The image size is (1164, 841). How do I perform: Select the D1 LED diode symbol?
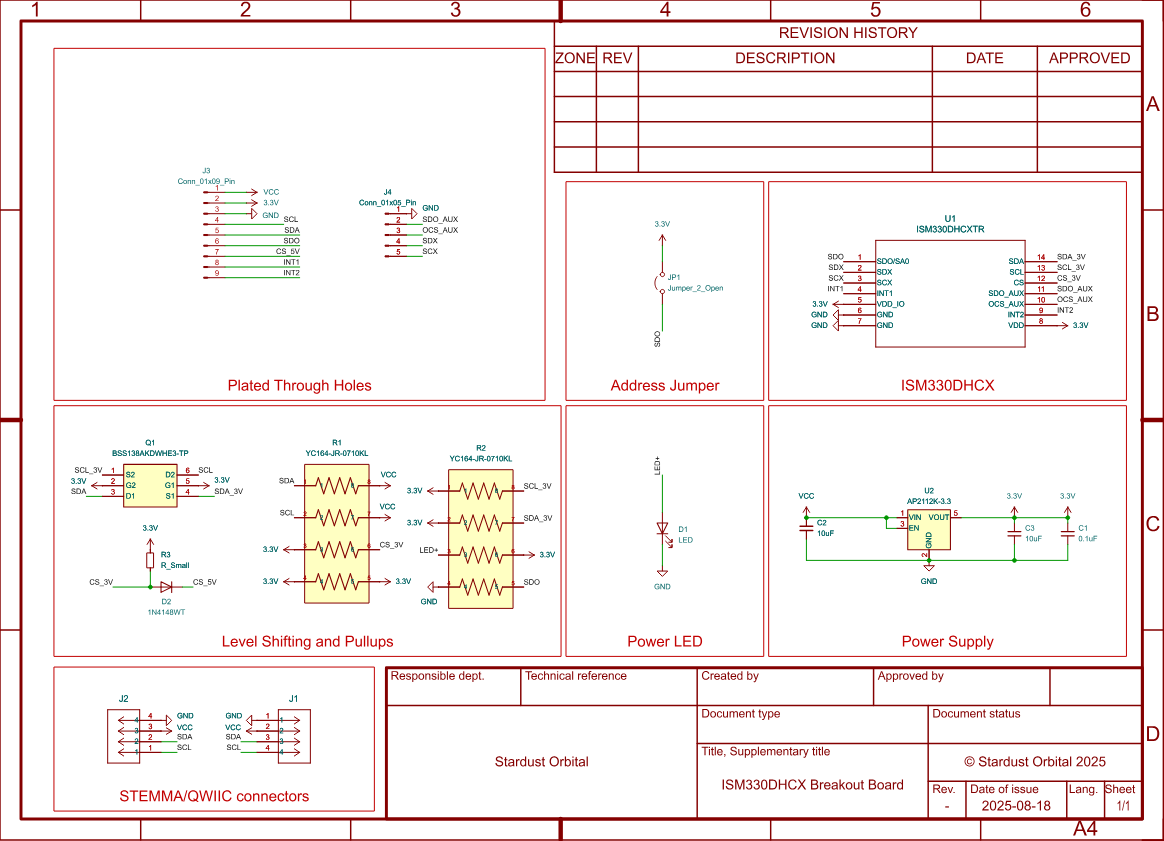coord(661,529)
